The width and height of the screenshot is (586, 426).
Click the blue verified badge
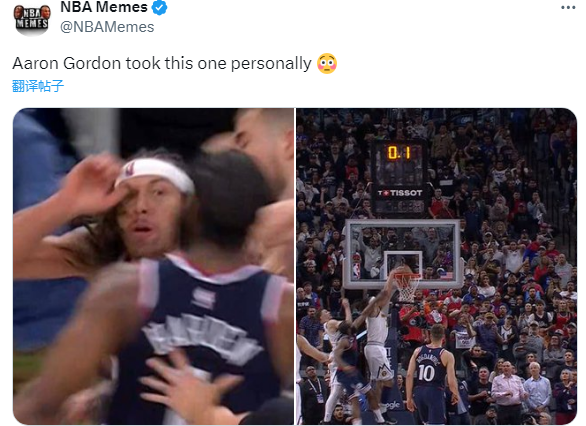pos(160,7)
